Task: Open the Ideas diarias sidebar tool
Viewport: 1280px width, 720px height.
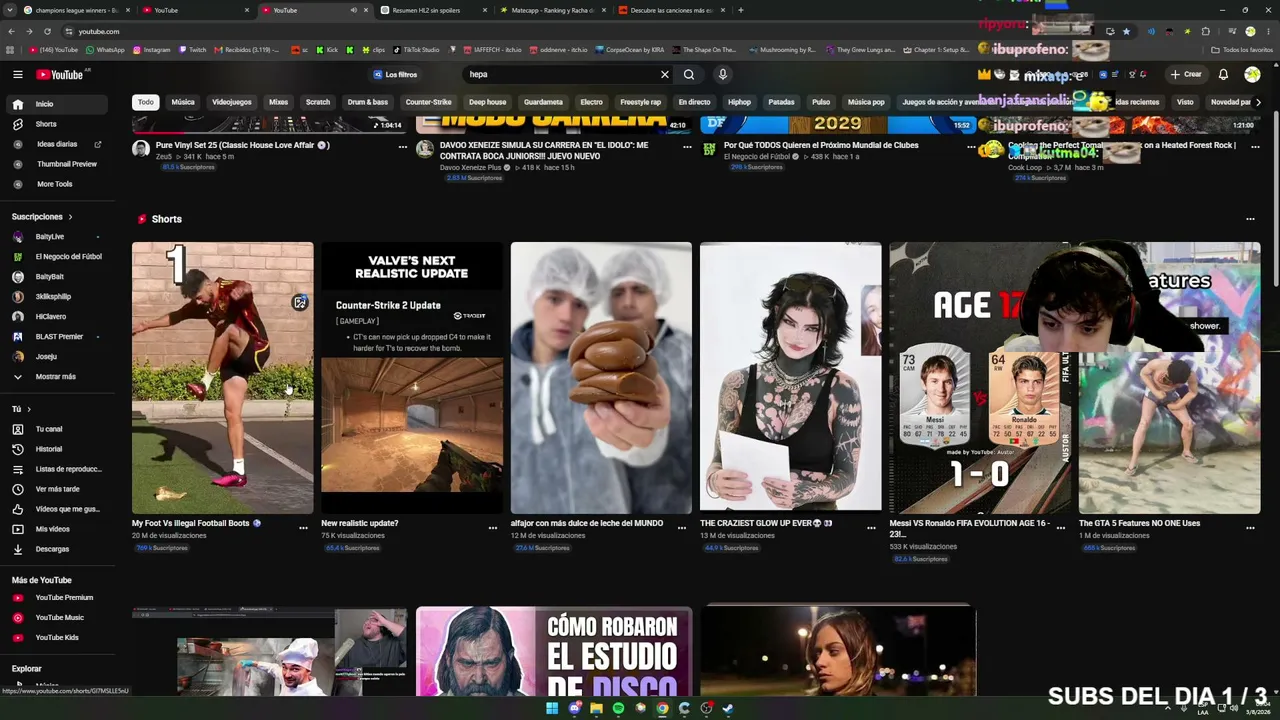Action: click(x=57, y=144)
